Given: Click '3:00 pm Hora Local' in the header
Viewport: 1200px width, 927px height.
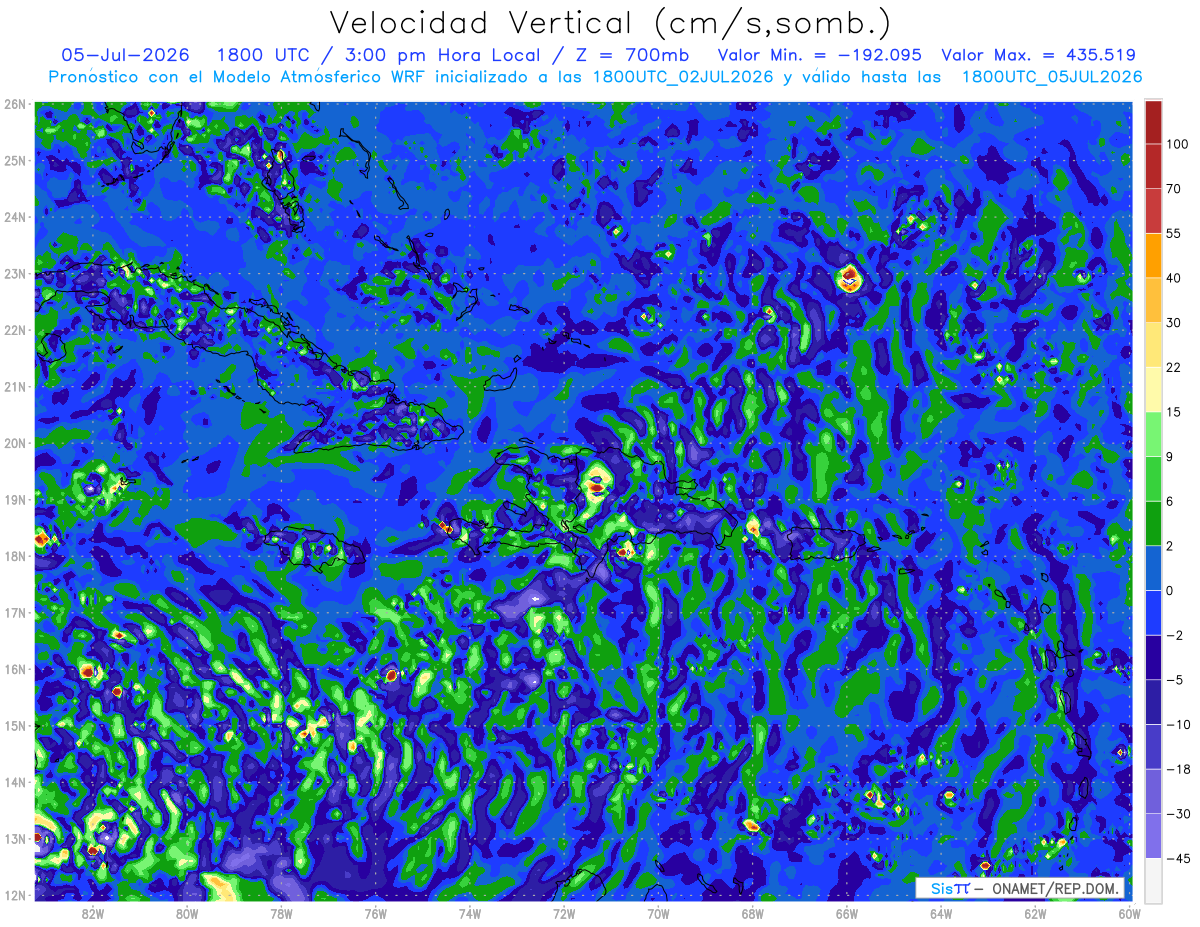Looking at the screenshot, I should [440, 55].
